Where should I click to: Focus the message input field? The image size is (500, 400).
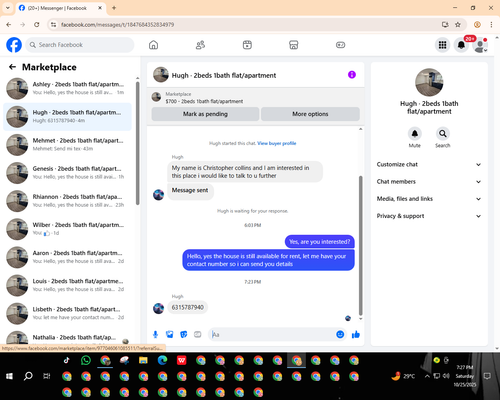[x=273, y=334]
